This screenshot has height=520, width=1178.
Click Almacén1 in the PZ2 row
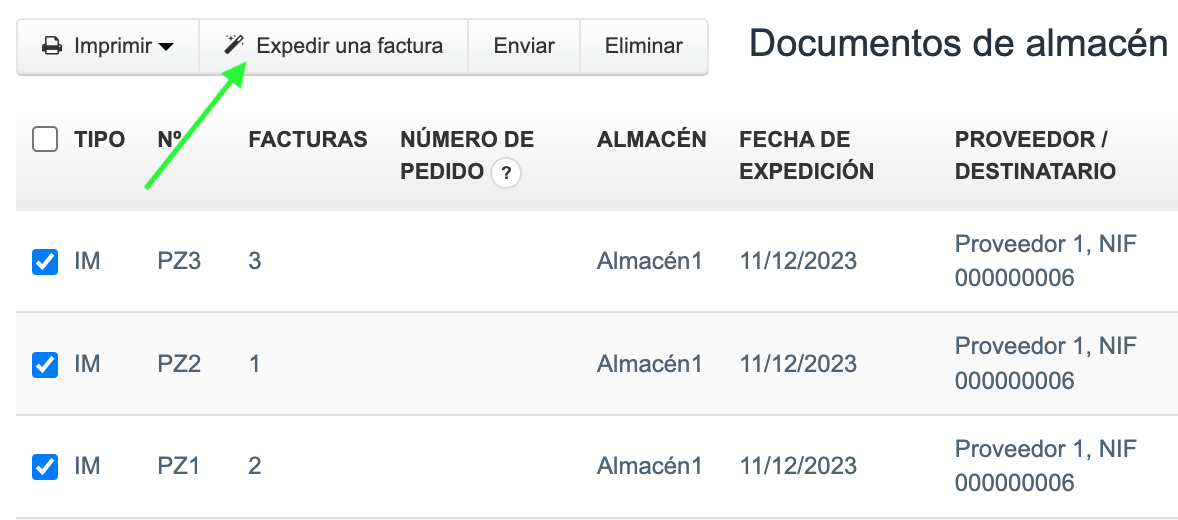650,364
